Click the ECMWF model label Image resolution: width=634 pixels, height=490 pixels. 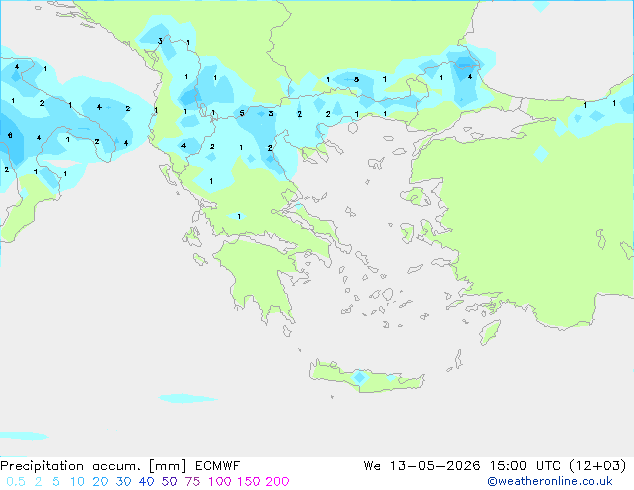(218, 466)
